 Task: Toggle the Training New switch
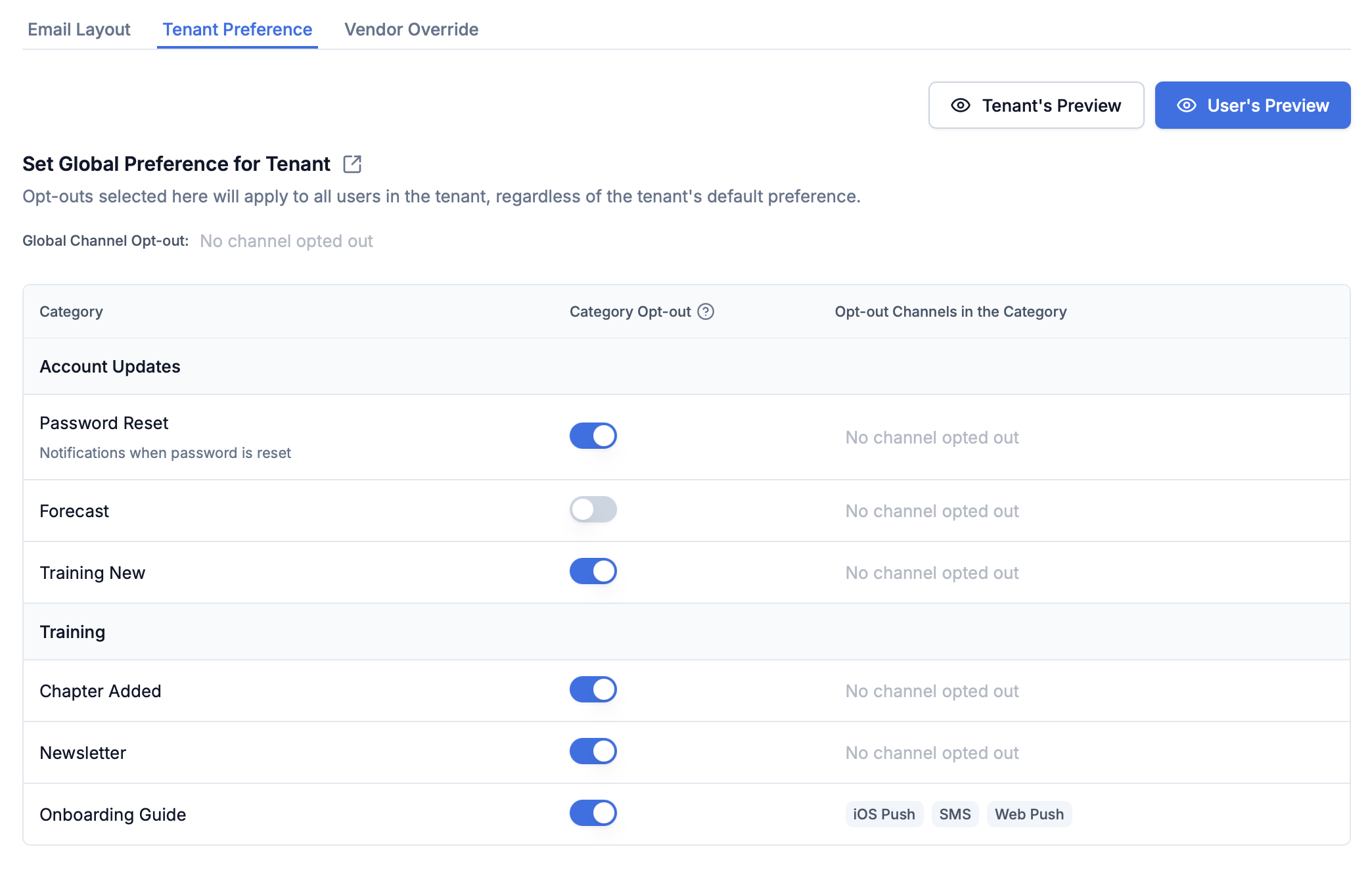click(593, 571)
